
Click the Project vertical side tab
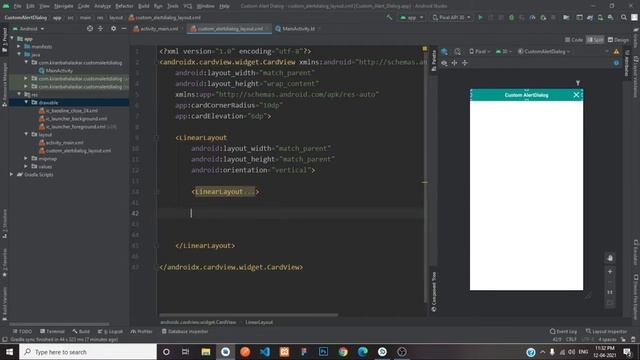click(x=4, y=40)
